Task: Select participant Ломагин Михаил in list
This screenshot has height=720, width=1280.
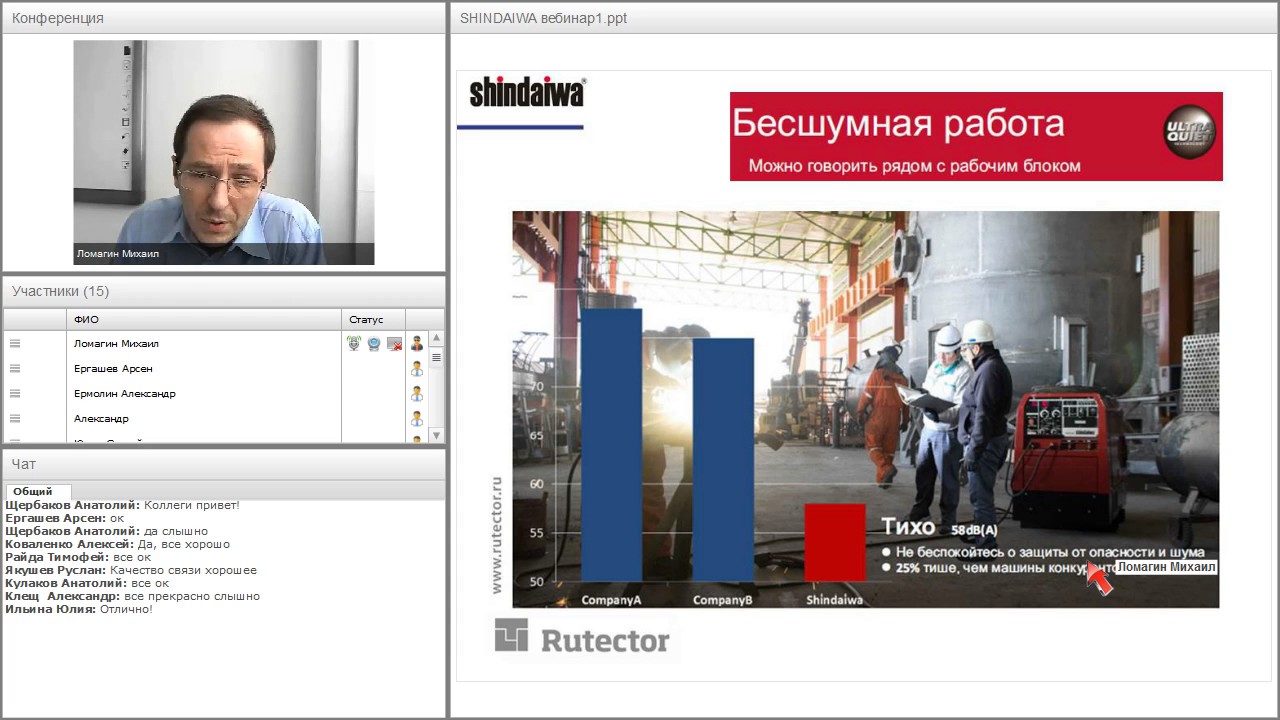Action: coord(116,343)
